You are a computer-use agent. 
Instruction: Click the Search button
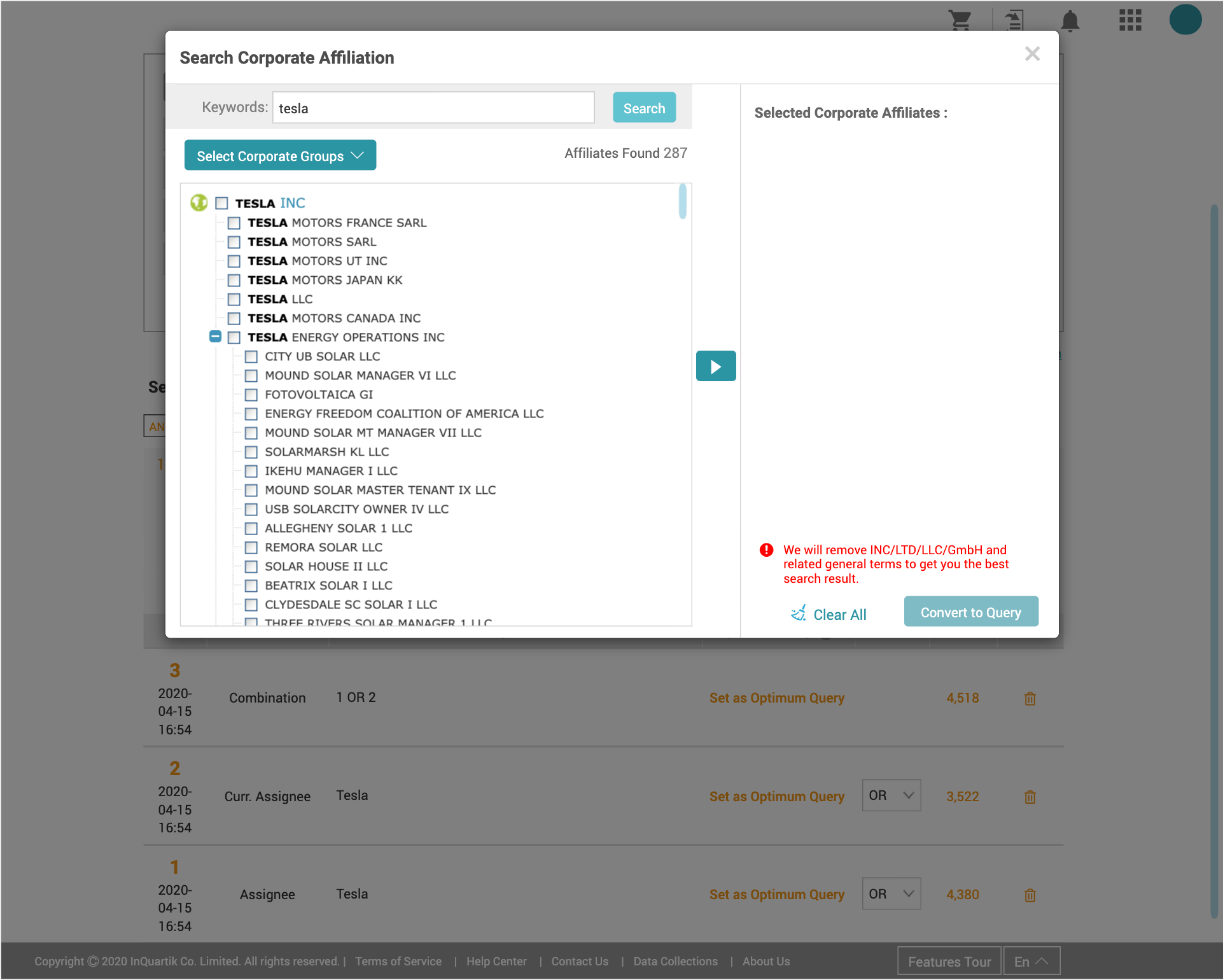tap(644, 108)
